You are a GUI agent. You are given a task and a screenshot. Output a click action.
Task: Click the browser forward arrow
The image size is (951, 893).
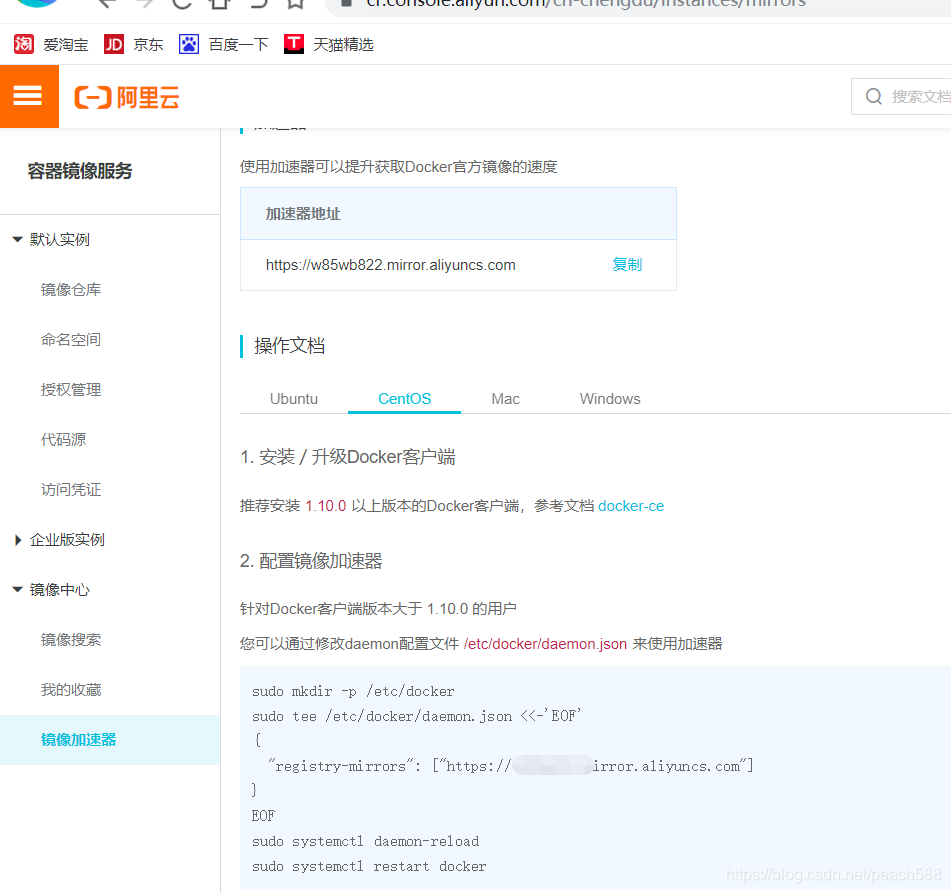pyautogui.click(x=144, y=3)
